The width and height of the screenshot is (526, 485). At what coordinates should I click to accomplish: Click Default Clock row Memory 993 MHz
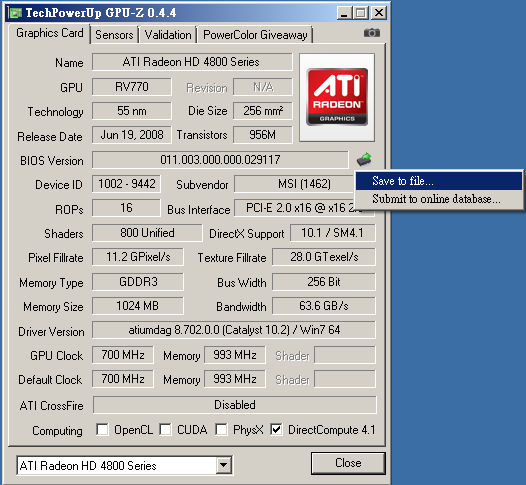pyautogui.click(x=234, y=379)
